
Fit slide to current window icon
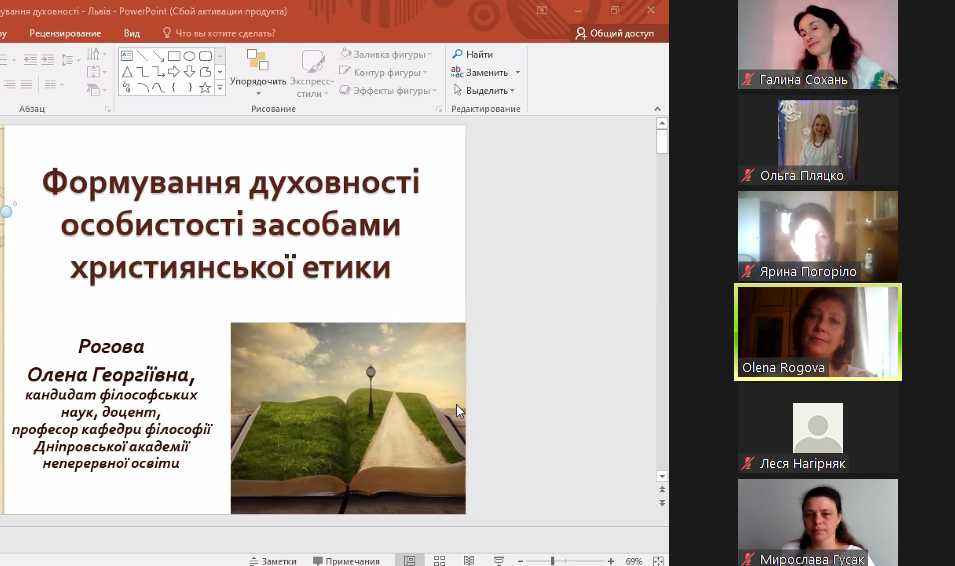click(660, 561)
